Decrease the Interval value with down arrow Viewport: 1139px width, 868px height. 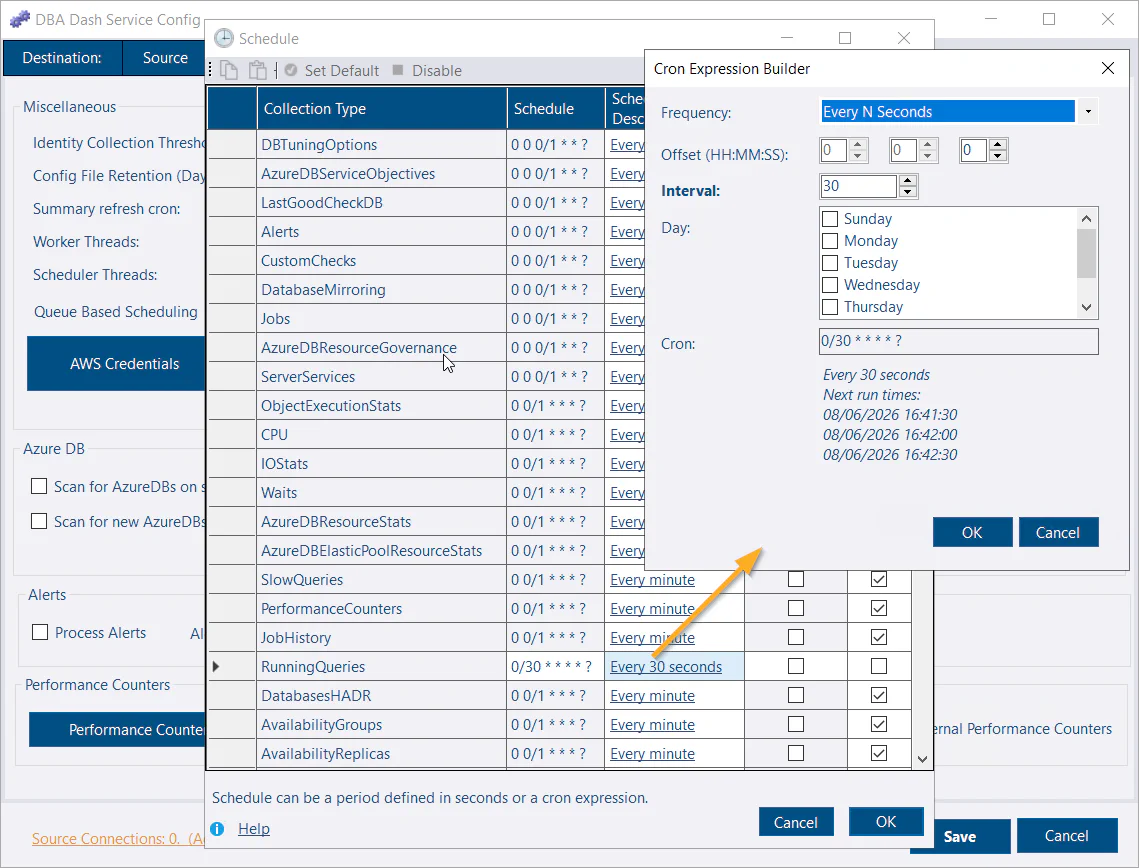click(x=907, y=192)
